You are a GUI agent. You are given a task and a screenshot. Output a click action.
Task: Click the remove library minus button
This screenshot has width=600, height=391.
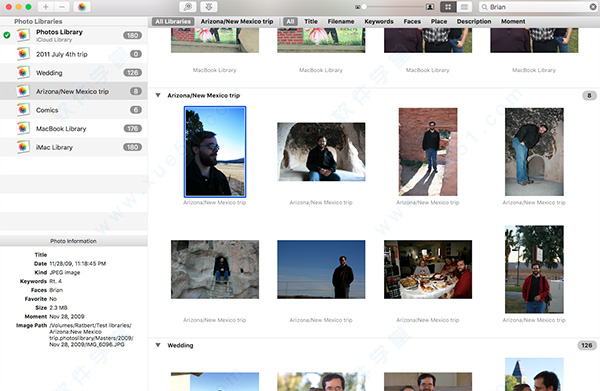62,7
